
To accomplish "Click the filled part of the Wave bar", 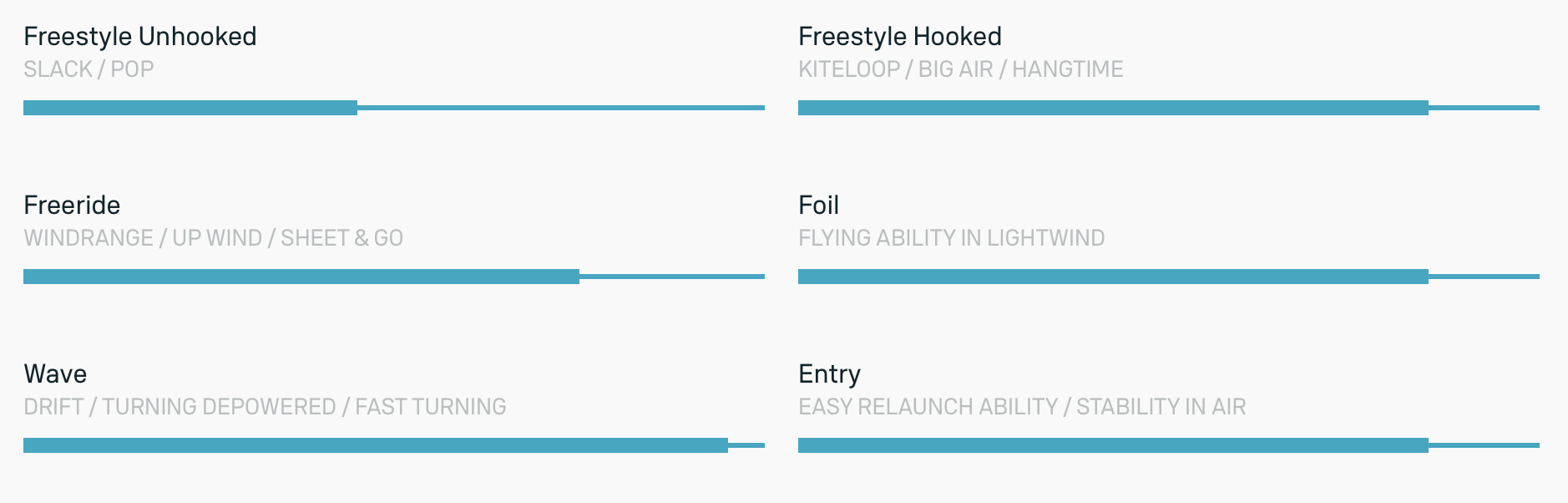I will (x=376, y=445).
